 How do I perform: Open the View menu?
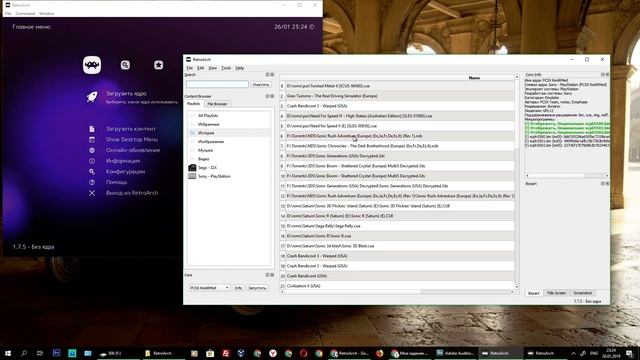[x=213, y=68]
